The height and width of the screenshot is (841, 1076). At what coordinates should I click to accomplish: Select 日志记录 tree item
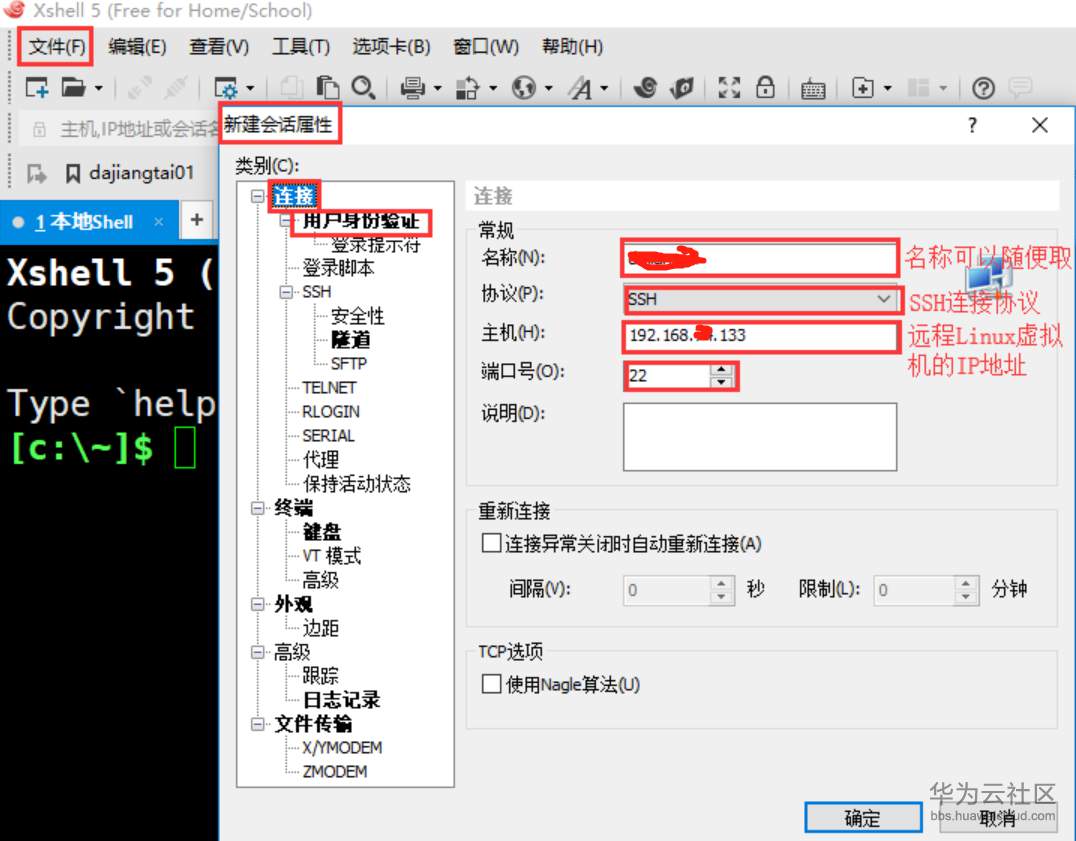coord(341,700)
